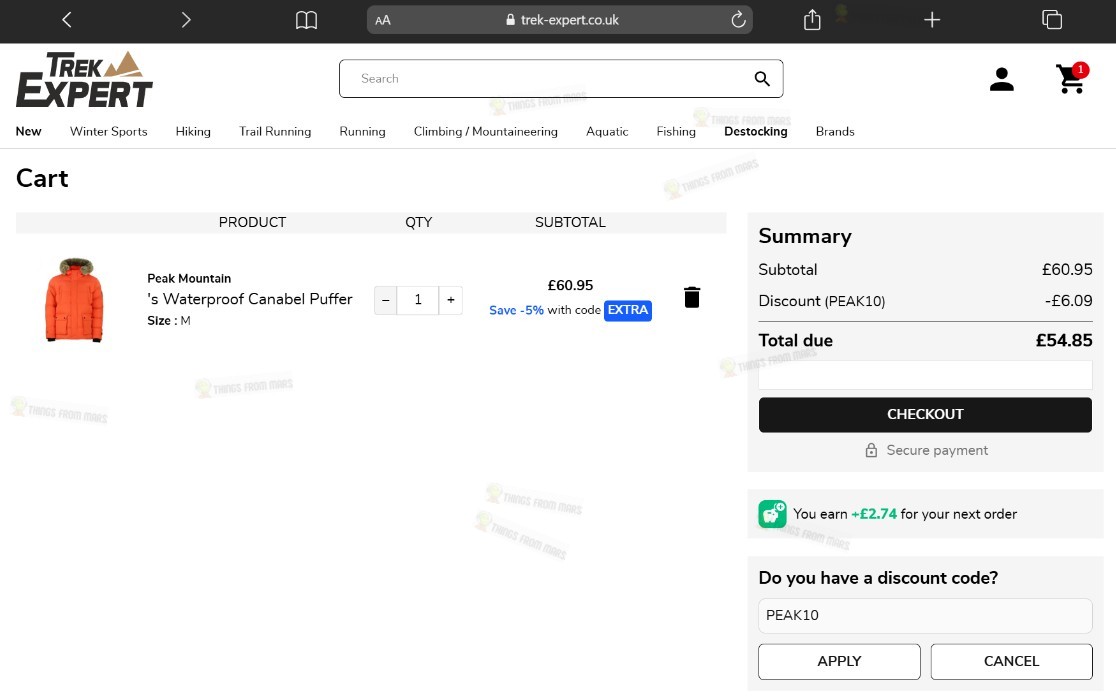Go forward with the browser forward arrow
The image size is (1116, 697).
coord(186,20)
